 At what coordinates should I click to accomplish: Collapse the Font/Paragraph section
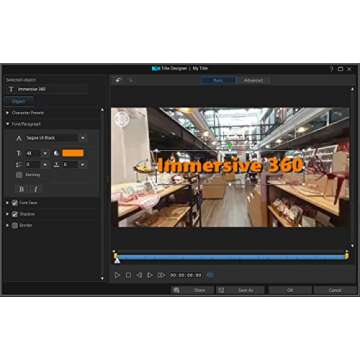coord(7,124)
